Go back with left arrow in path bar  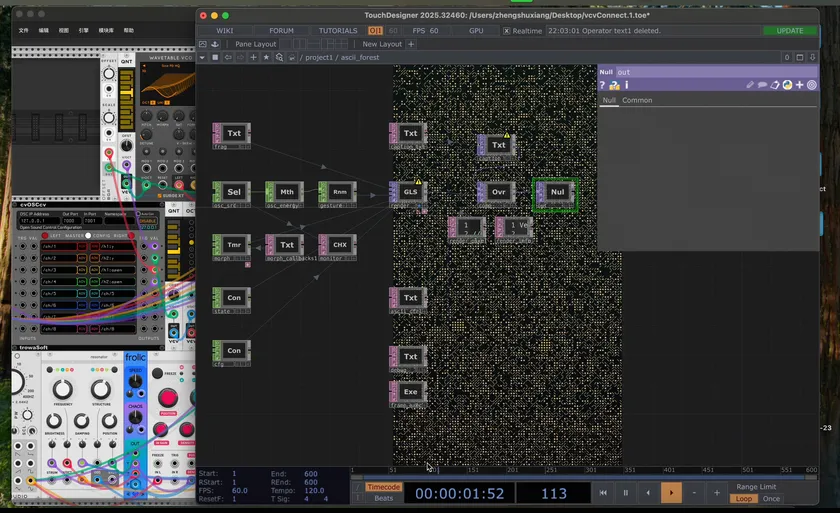[228, 57]
